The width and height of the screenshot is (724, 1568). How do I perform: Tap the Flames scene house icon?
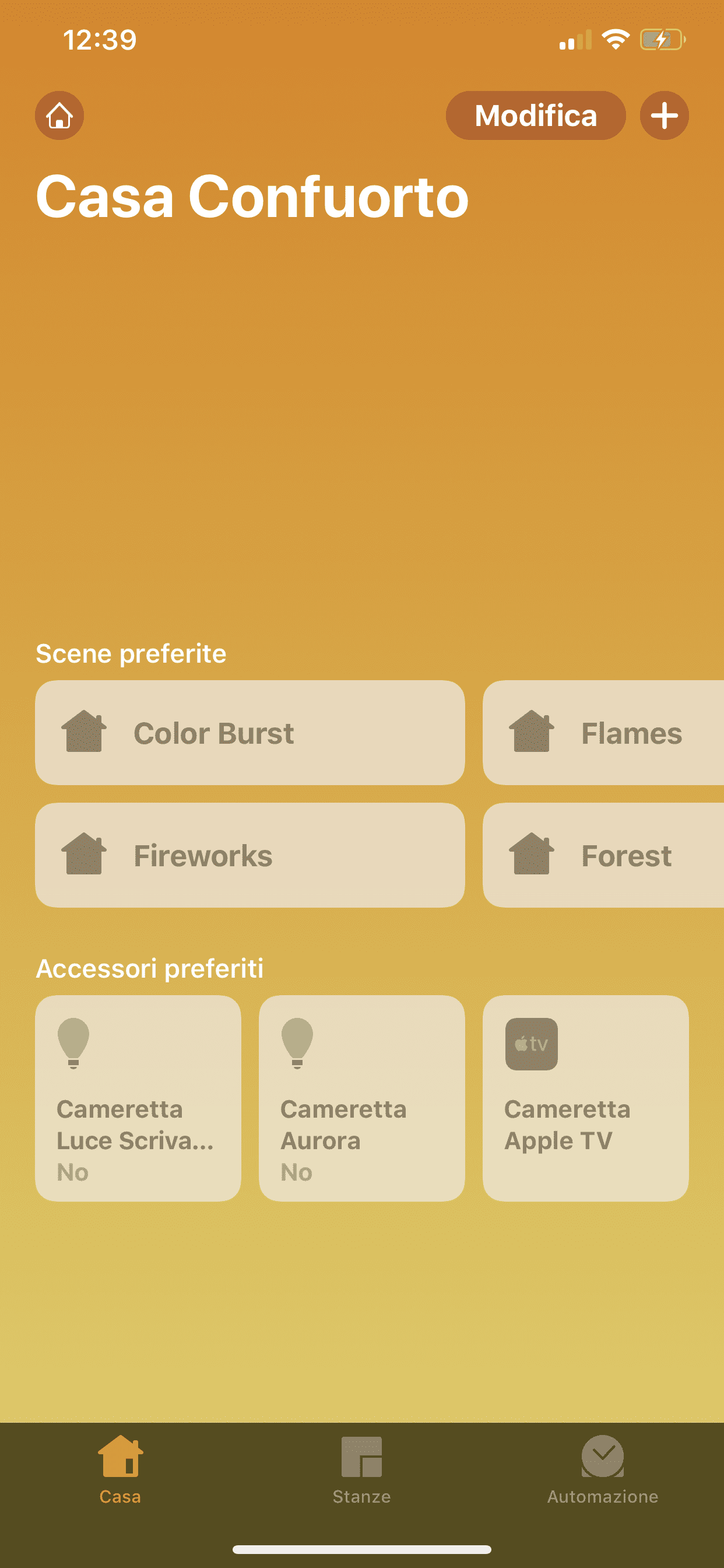coord(531,731)
